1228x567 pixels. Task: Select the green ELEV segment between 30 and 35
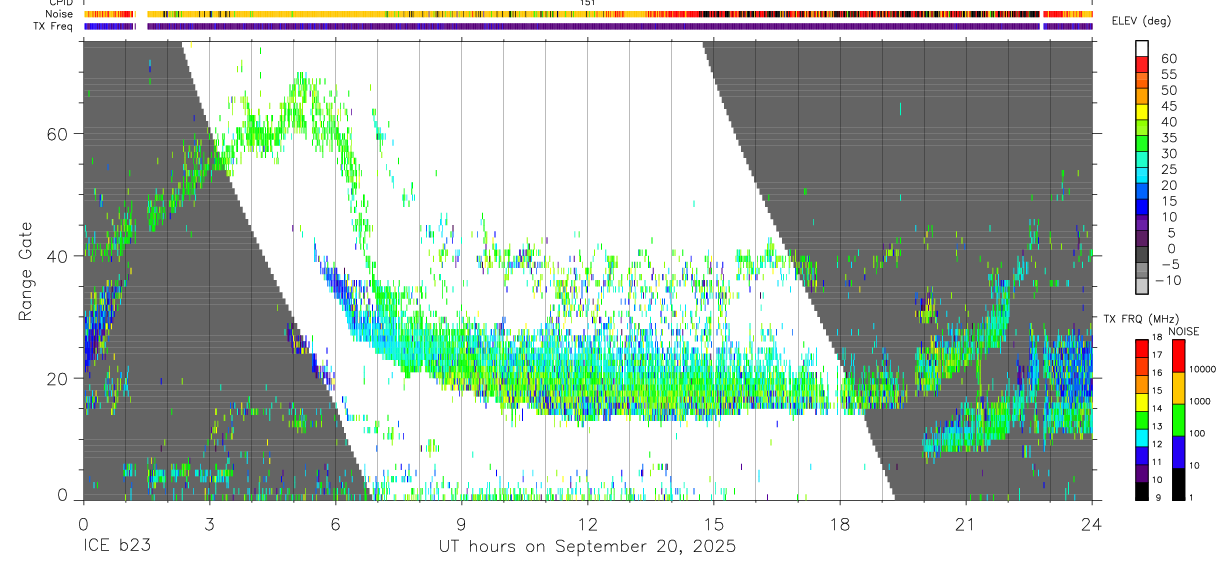click(x=1142, y=144)
